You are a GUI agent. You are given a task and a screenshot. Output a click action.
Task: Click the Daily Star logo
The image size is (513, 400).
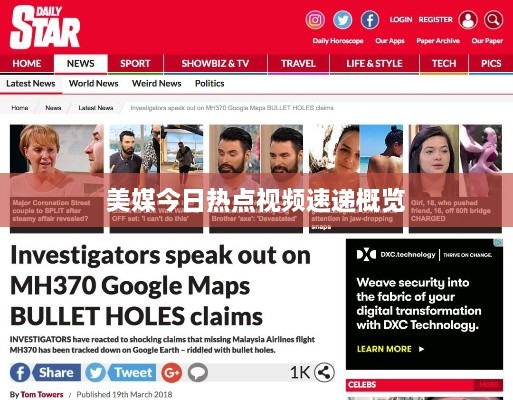coord(45,27)
